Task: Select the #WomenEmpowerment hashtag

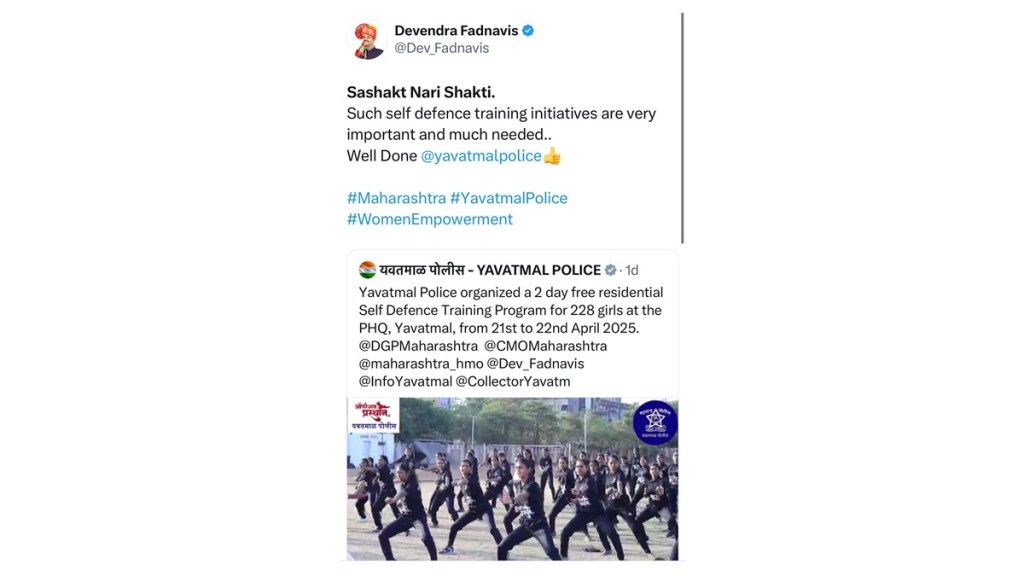Action: [430, 219]
